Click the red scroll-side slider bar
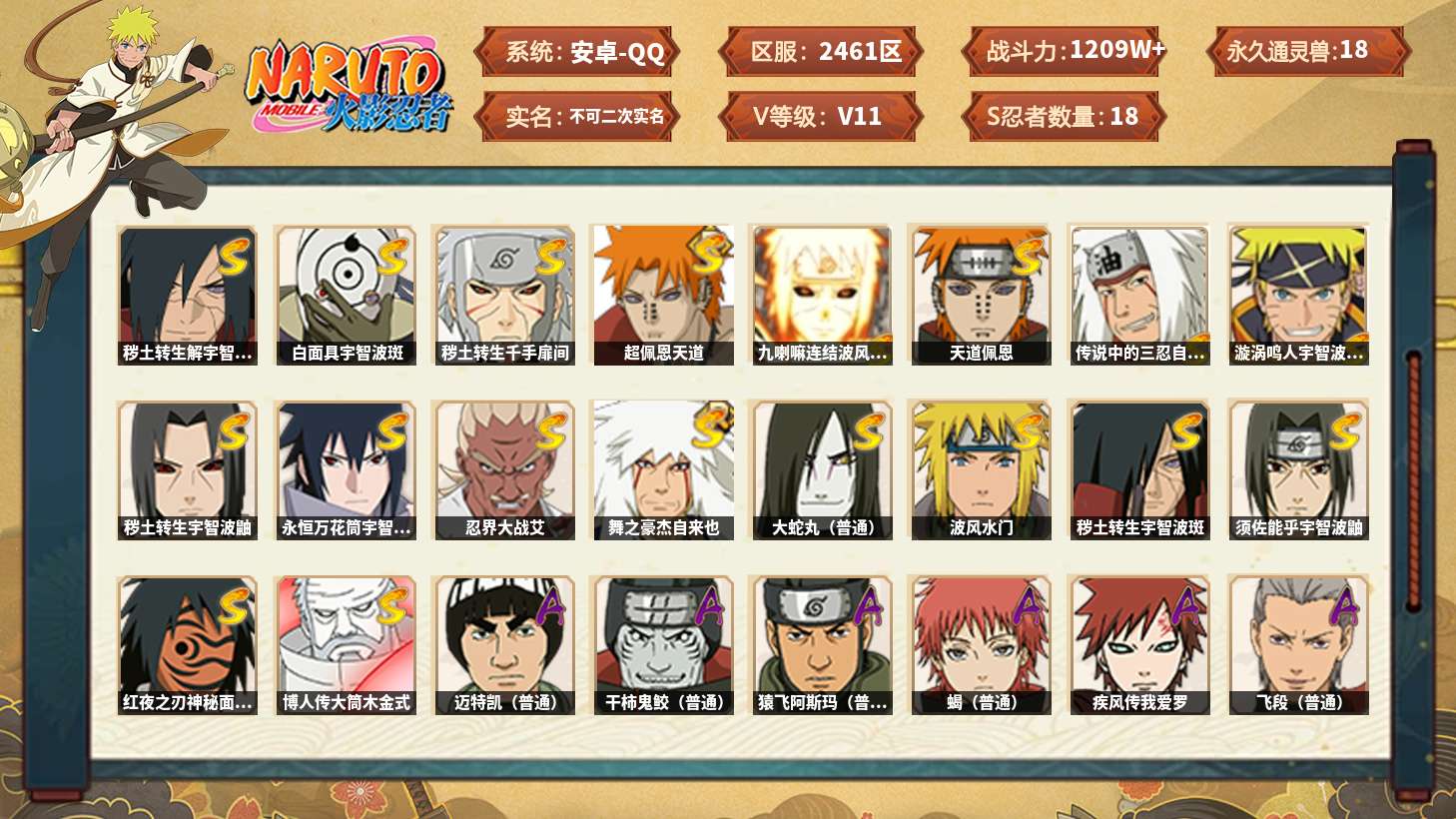1456x819 pixels. pyautogui.click(x=1413, y=479)
